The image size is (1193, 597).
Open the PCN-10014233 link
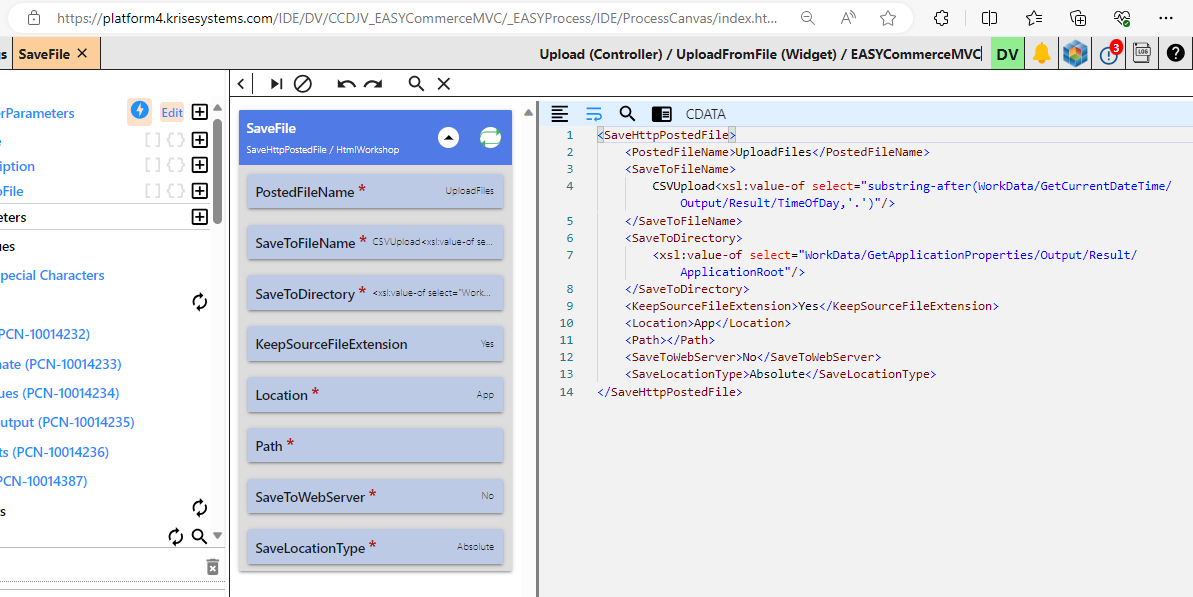point(60,364)
